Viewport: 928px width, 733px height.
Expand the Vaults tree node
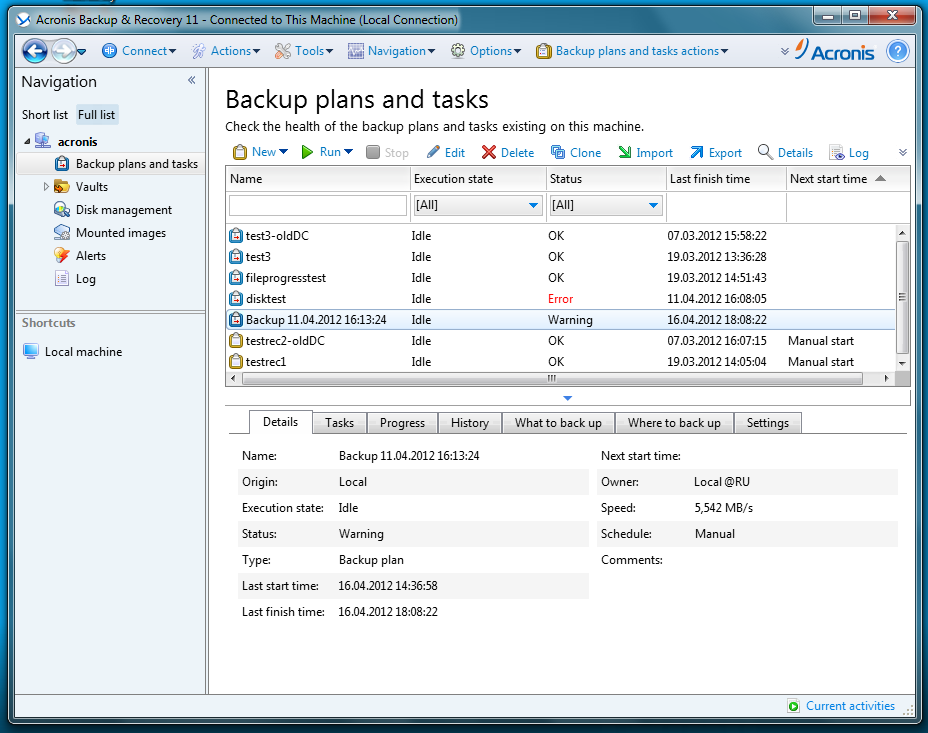point(46,187)
